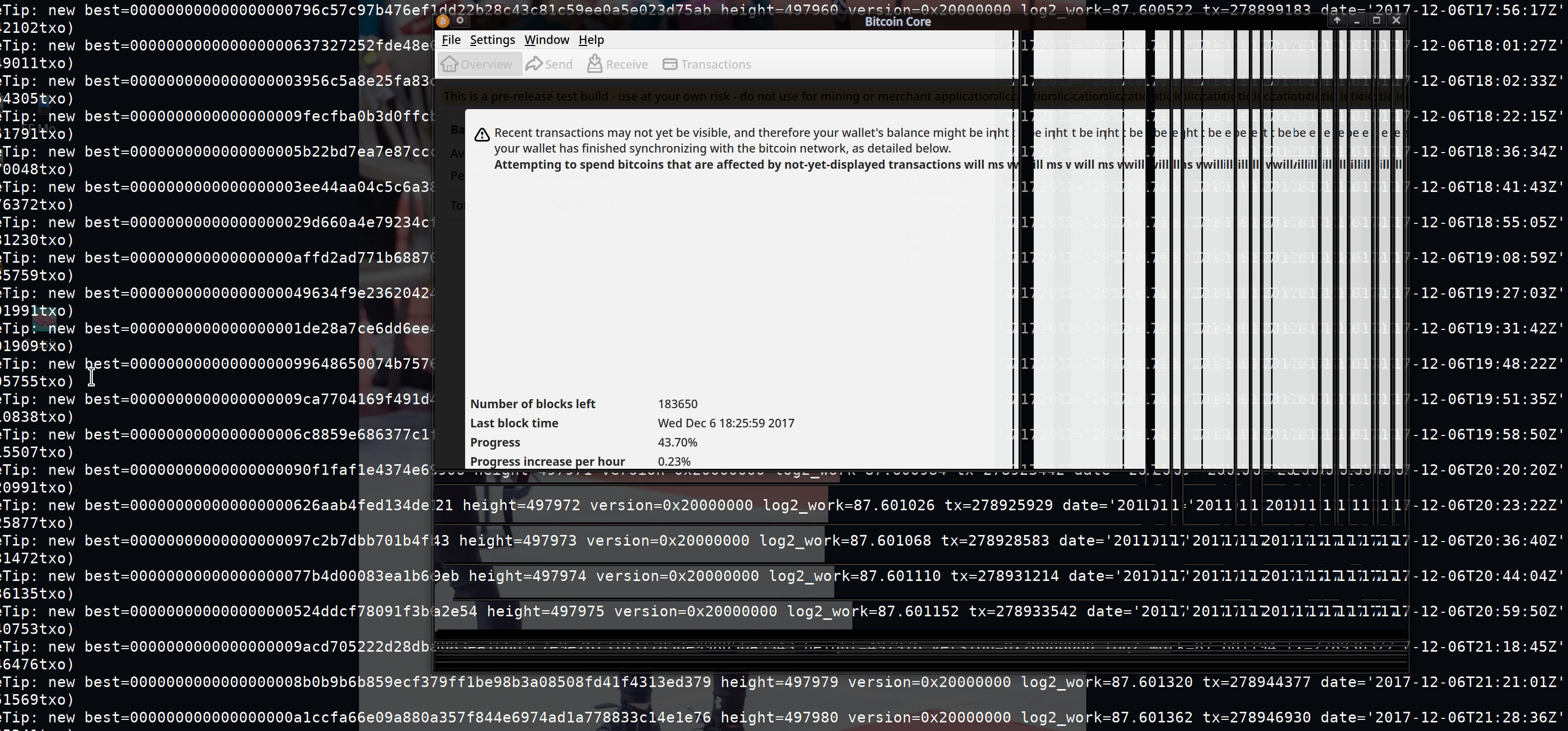The image size is (1568, 731).
Task: Open the Receive tab
Action: click(618, 64)
